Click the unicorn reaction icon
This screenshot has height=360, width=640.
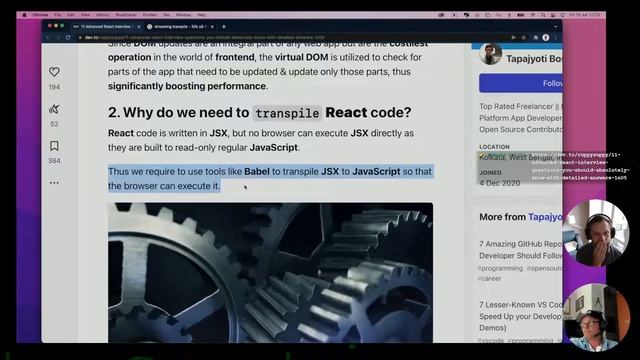(x=54, y=109)
